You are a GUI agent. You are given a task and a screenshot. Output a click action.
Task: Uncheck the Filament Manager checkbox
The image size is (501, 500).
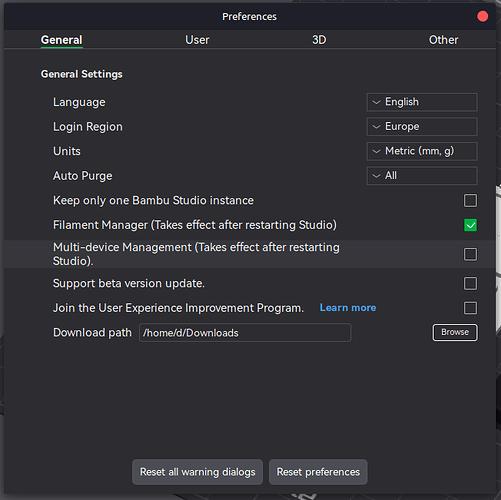coord(470,225)
